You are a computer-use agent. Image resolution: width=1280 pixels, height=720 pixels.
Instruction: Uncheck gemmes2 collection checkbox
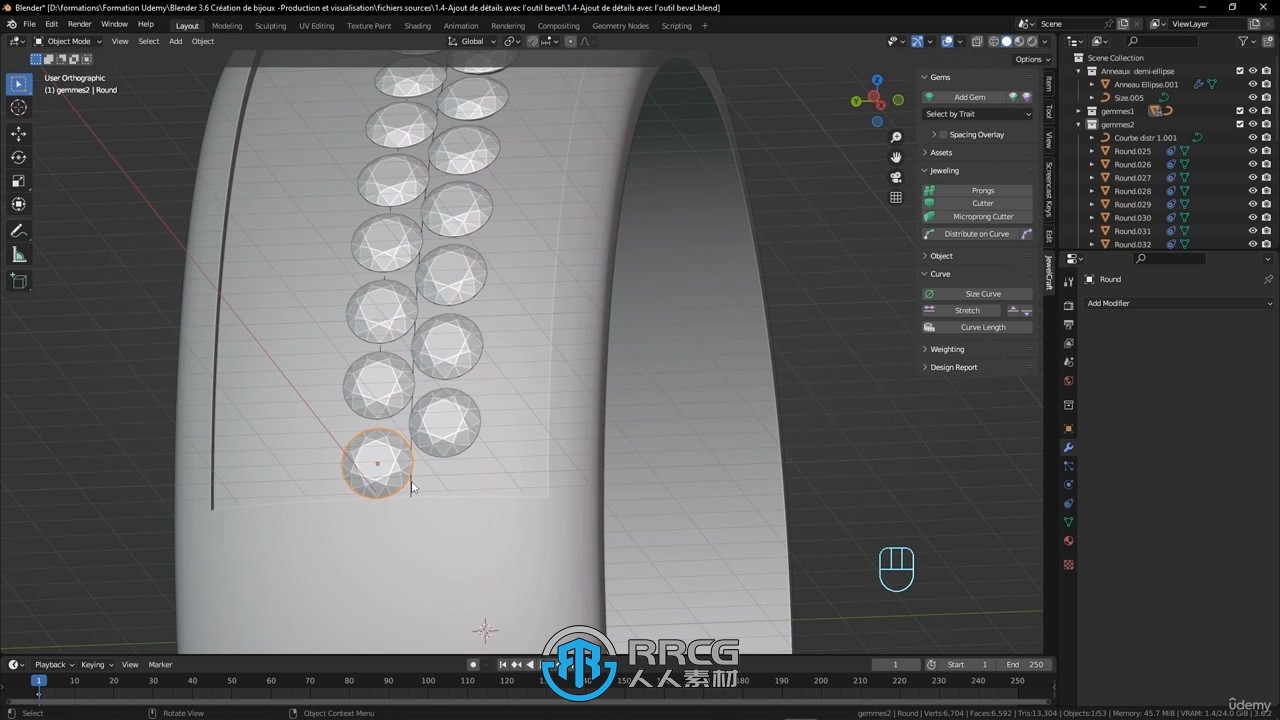coord(1240,124)
